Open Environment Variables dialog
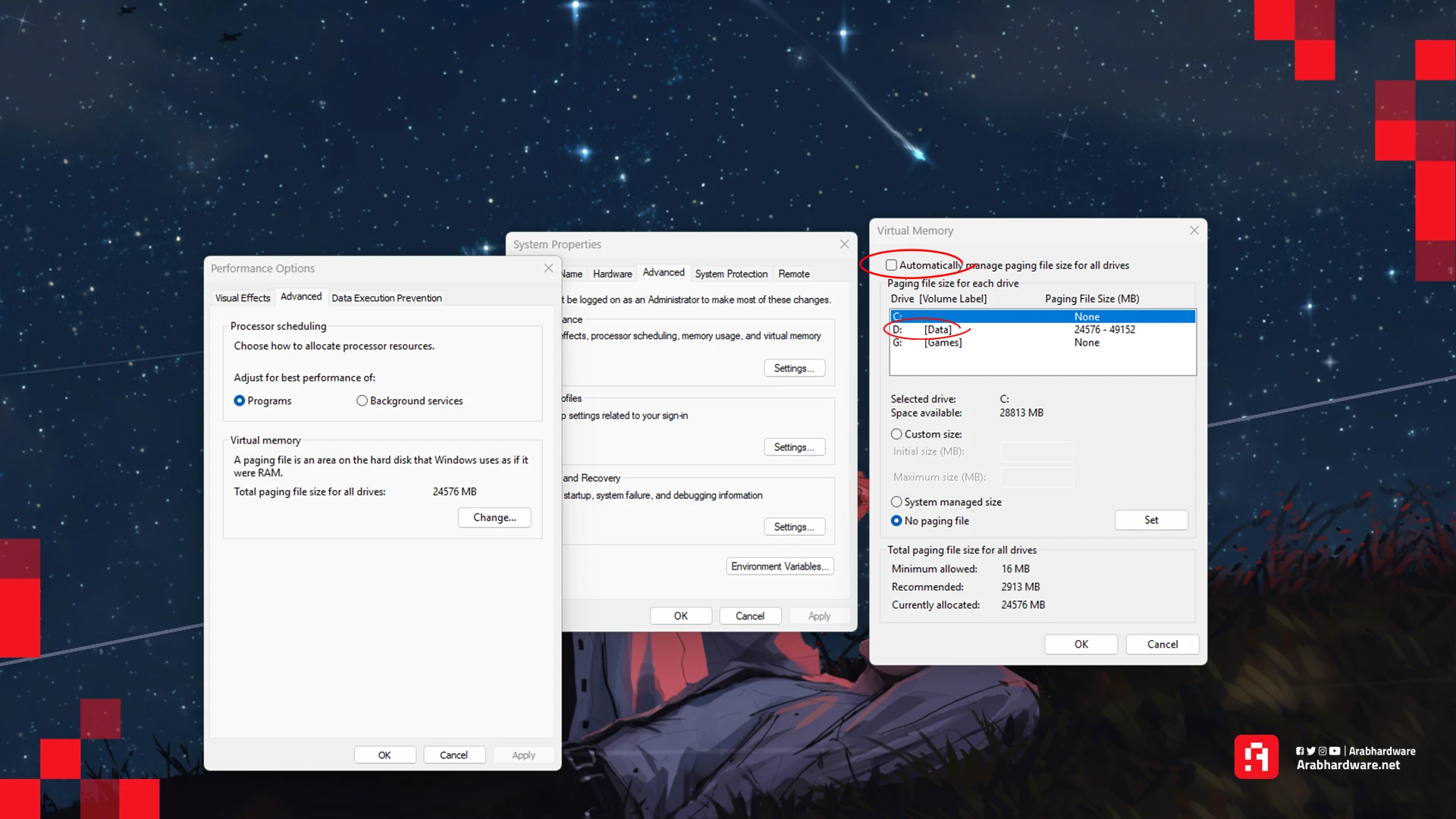 point(780,566)
